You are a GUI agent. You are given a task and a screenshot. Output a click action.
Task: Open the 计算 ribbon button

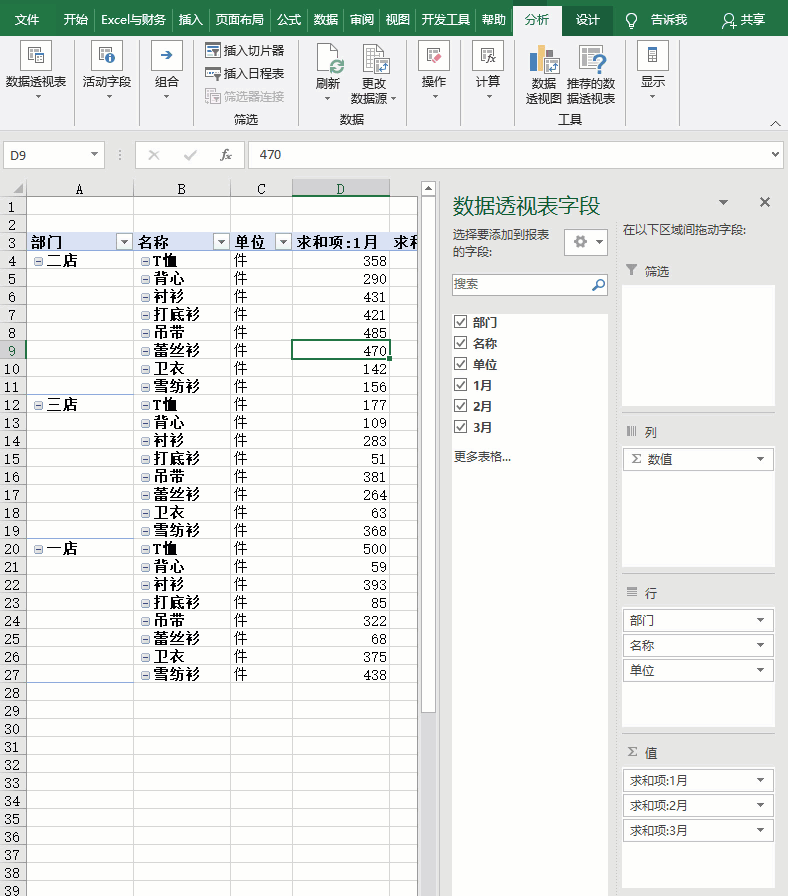pyautogui.click(x=488, y=70)
